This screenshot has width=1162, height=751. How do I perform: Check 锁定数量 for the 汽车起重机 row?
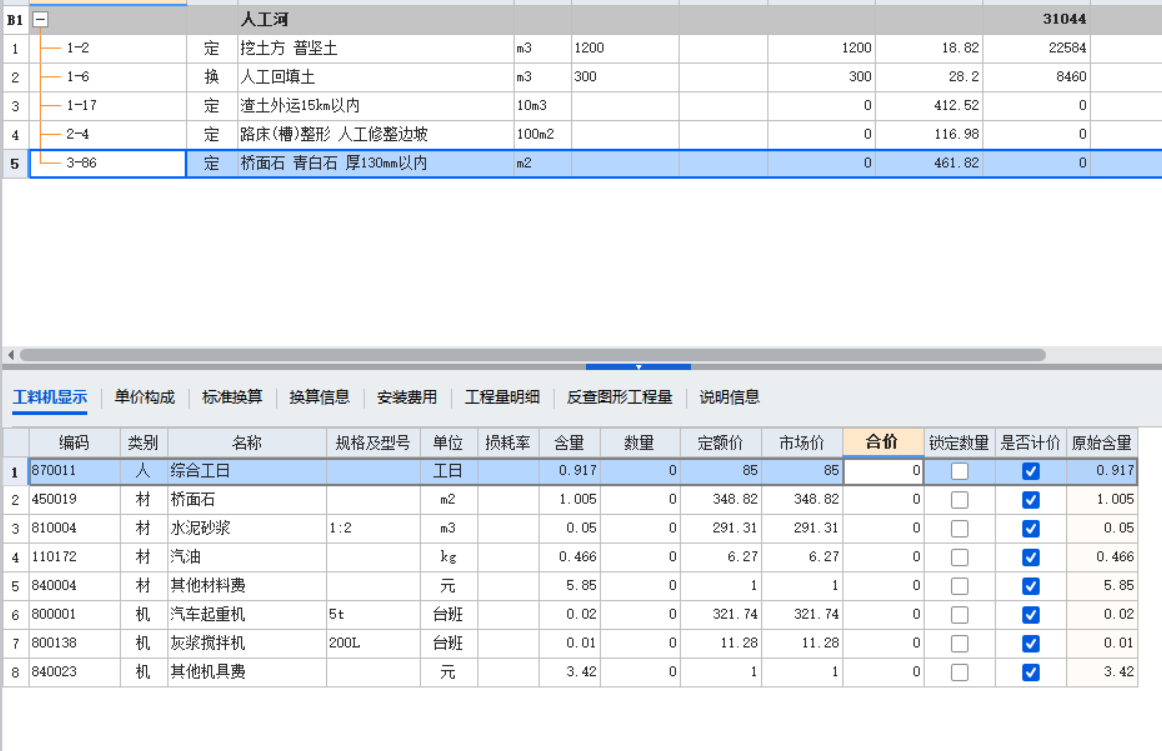(959, 614)
